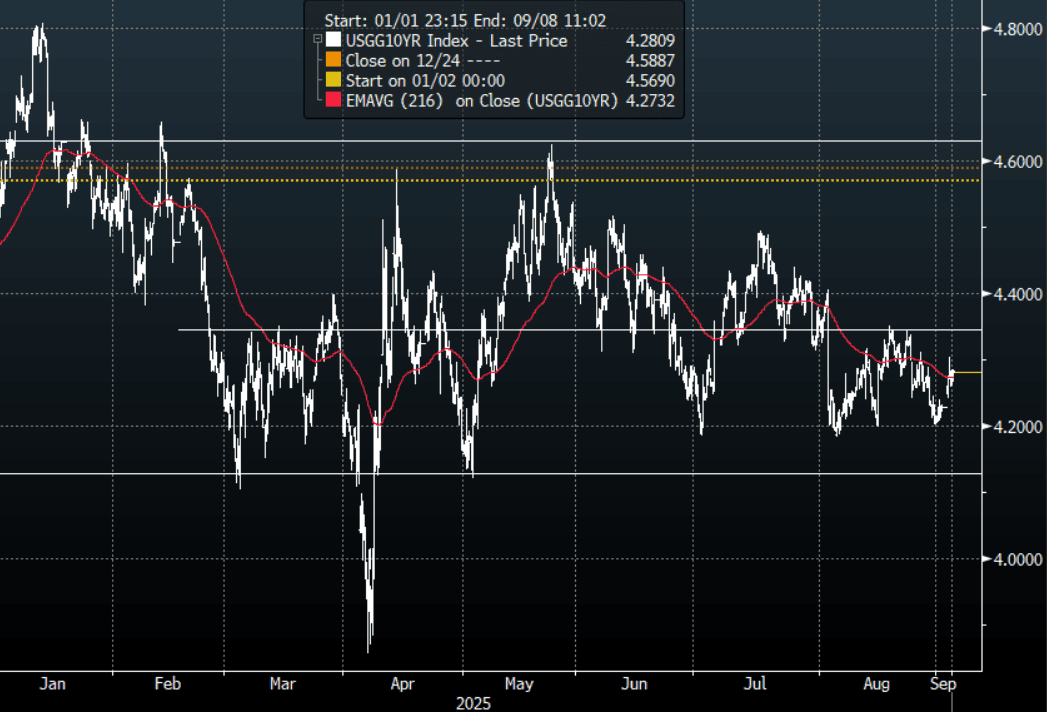This screenshot has width=1047, height=712.
Task: Click the Jan label on the time axis
Action: point(52,684)
